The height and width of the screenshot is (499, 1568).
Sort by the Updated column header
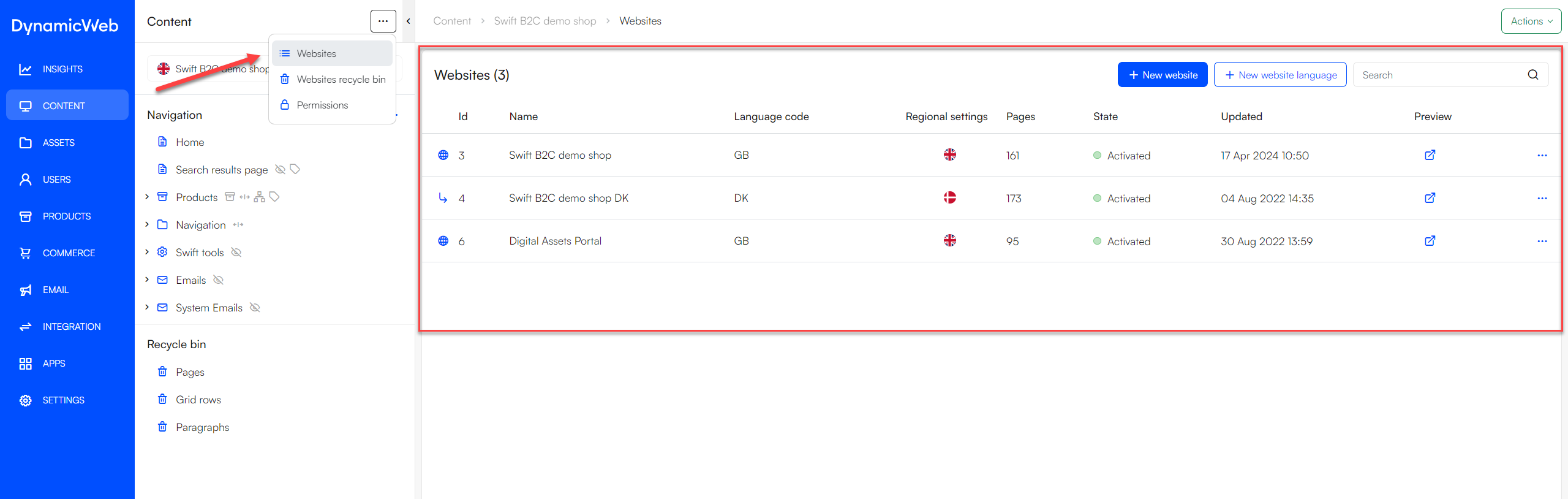coord(1241,116)
